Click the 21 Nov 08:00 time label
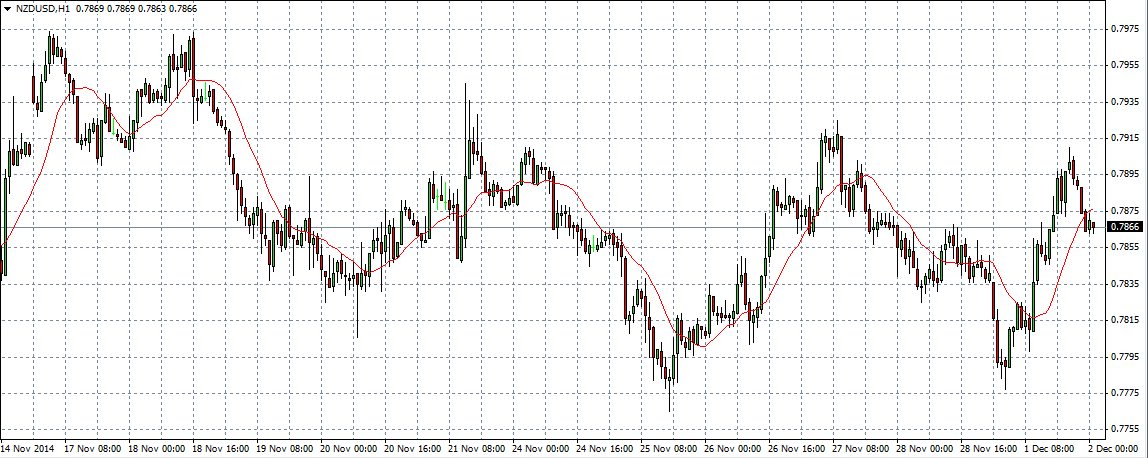This screenshot has height=458, width=1148. click(475, 449)
